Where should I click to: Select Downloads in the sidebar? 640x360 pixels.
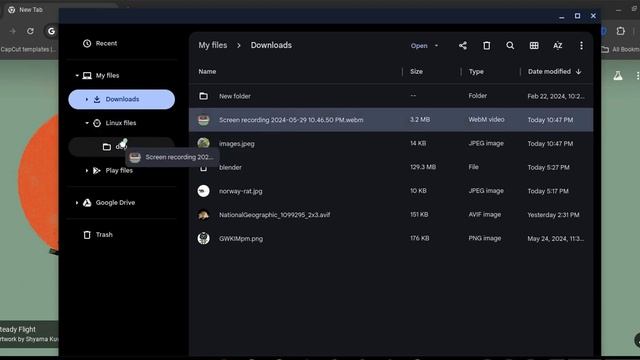pyautogui.click(x=122, y=99)
